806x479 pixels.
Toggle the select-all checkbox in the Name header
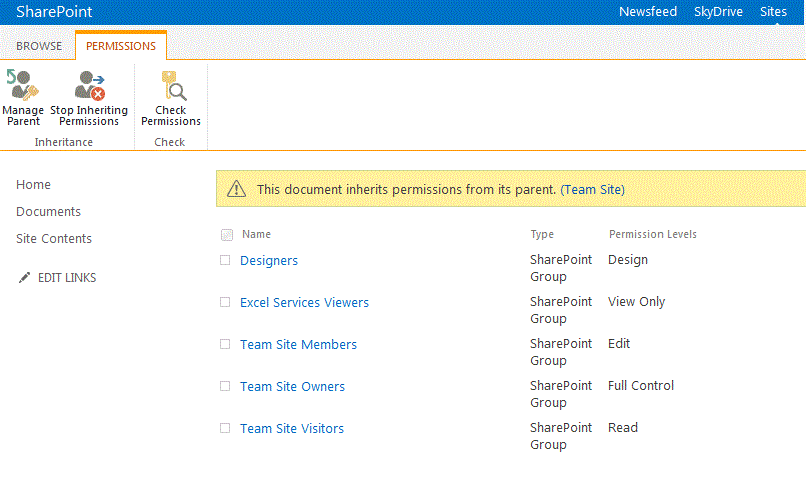[227, 235]
